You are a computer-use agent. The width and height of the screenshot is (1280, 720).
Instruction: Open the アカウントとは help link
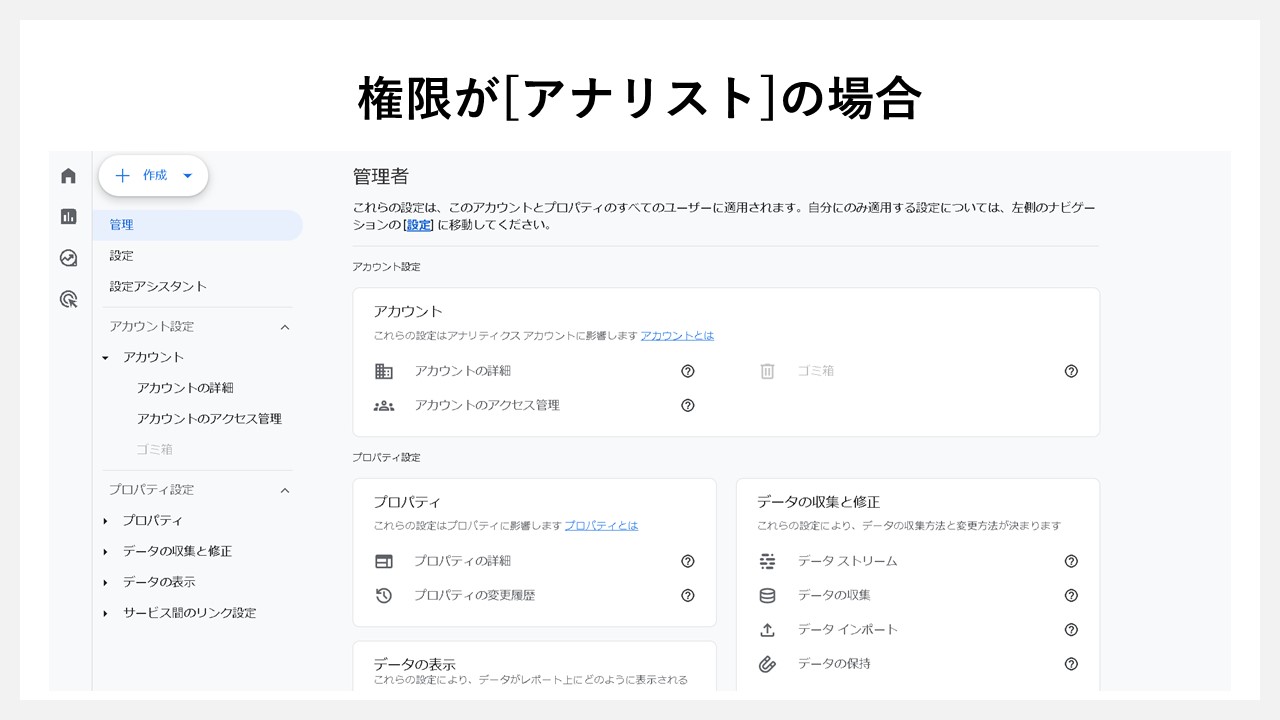tap(677, 335)
